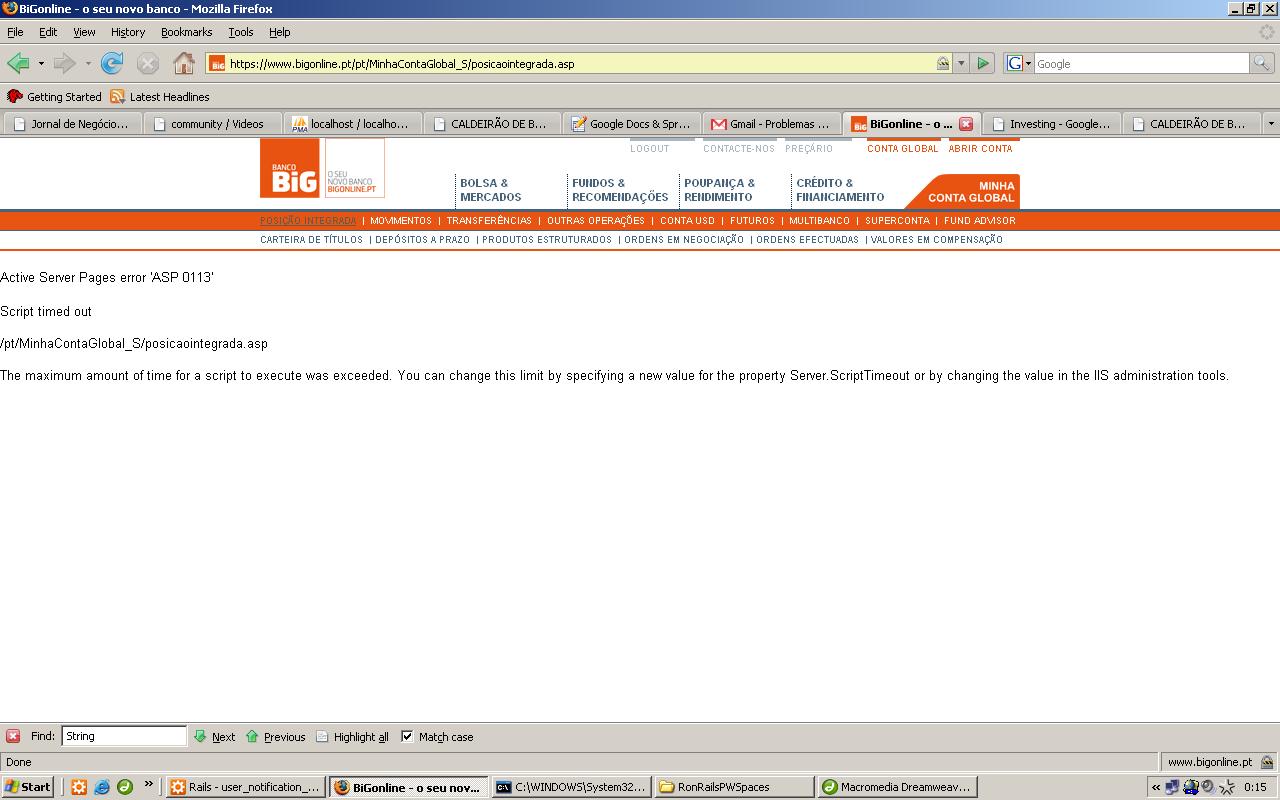
Task: Open TRANSFERÊNCIAS in orange navigation bar
Action: (x=489, y=221)
